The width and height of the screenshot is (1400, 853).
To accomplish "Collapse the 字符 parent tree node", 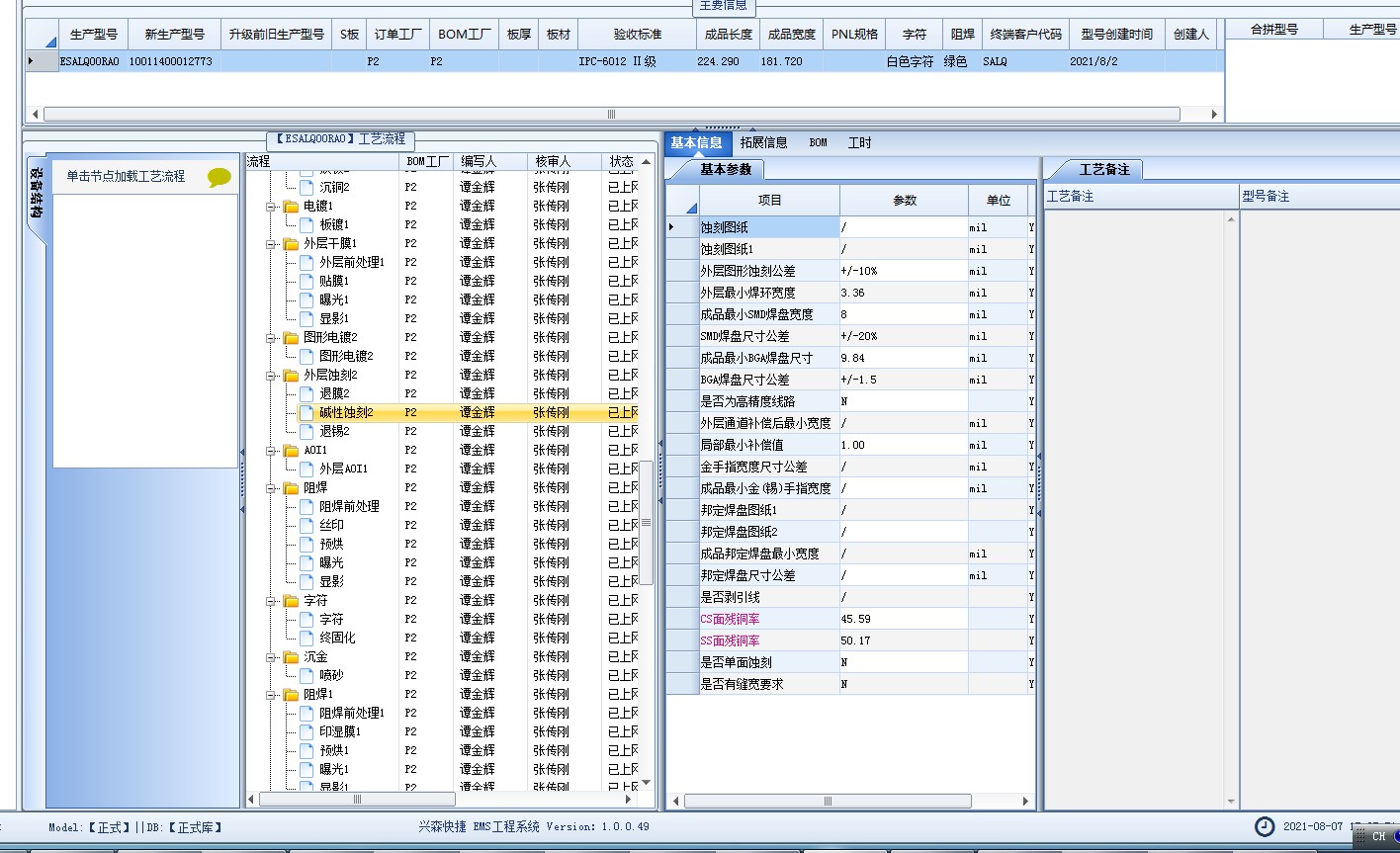I will click(x=271, y=601).
